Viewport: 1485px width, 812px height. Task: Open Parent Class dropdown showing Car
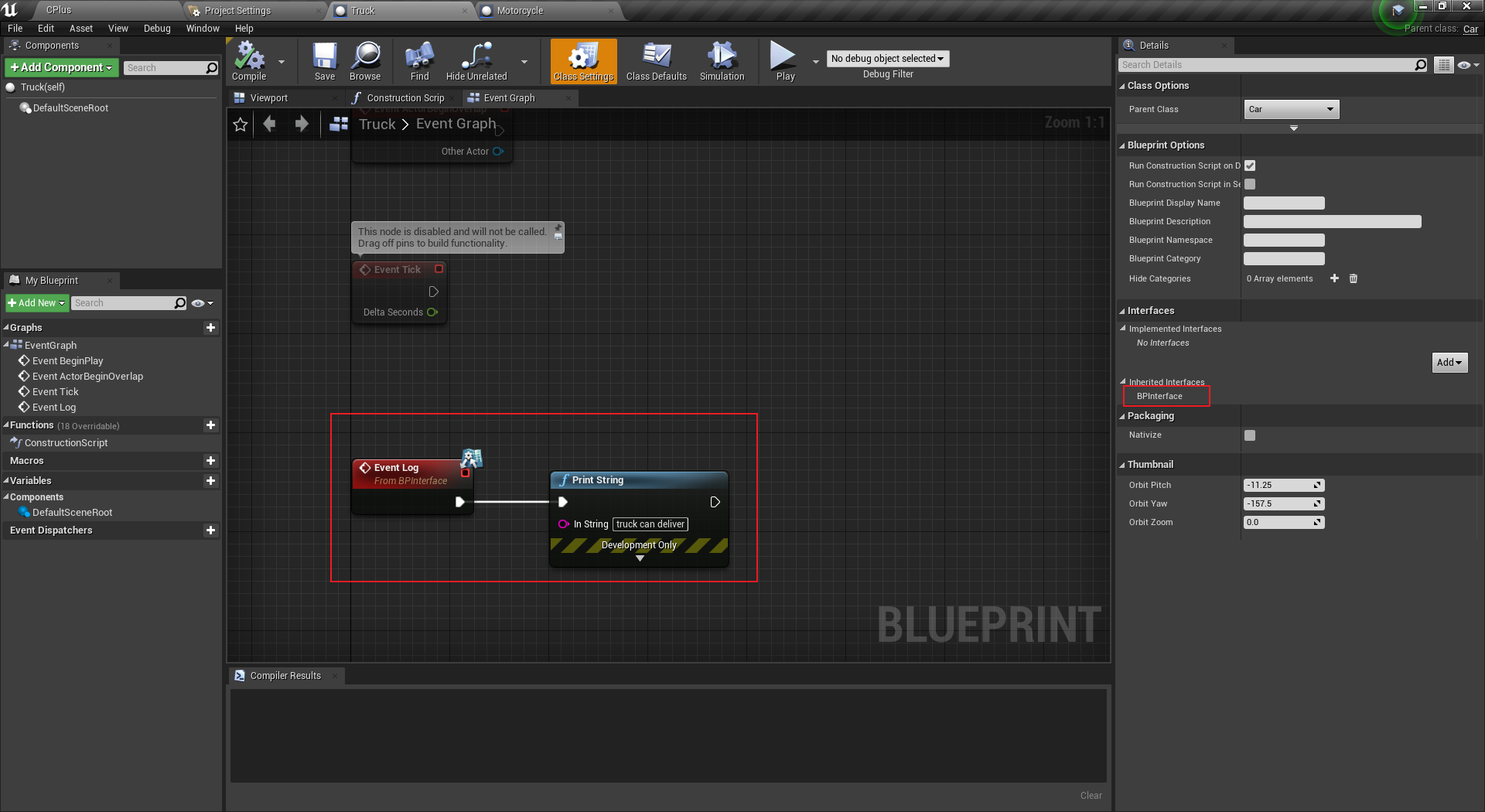(1291, 109)
